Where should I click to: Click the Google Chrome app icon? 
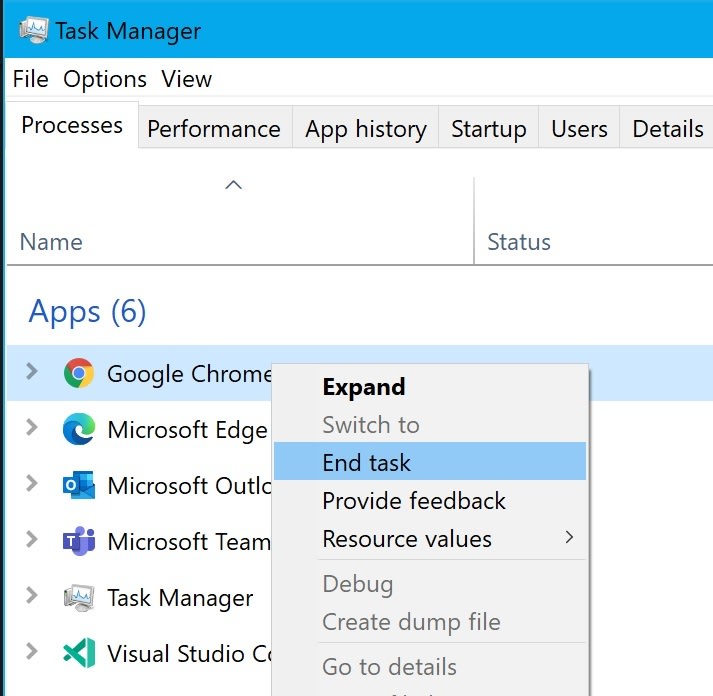(79, 373)
